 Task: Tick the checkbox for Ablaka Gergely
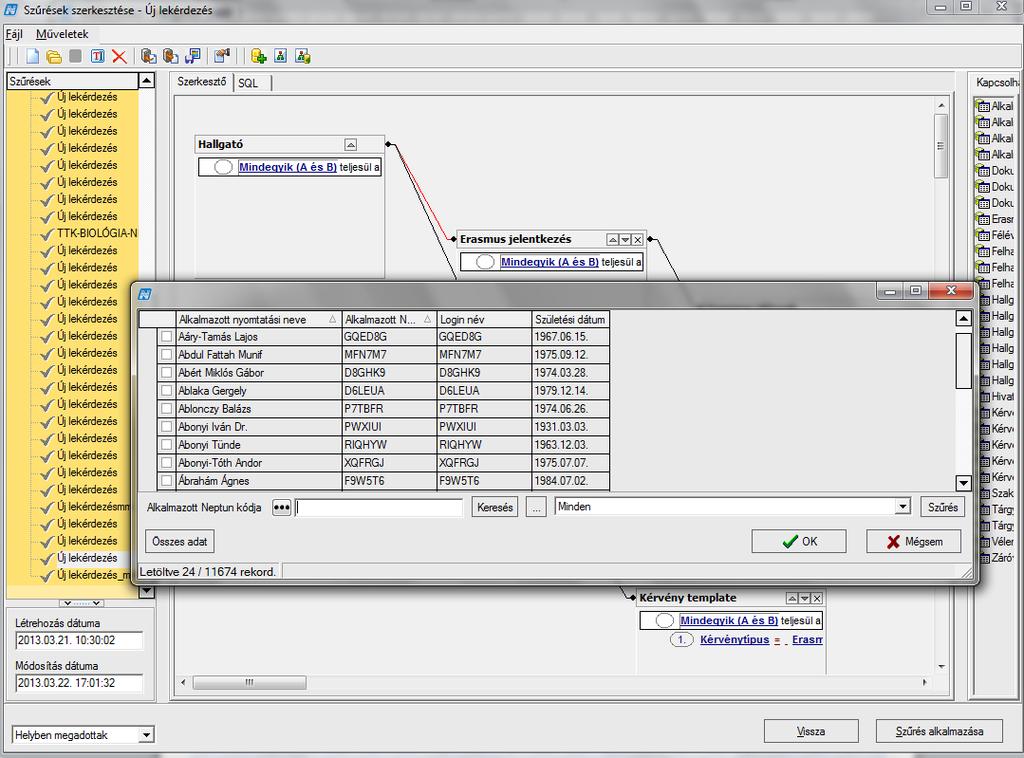pyautogui.click(x=167, y=391)
